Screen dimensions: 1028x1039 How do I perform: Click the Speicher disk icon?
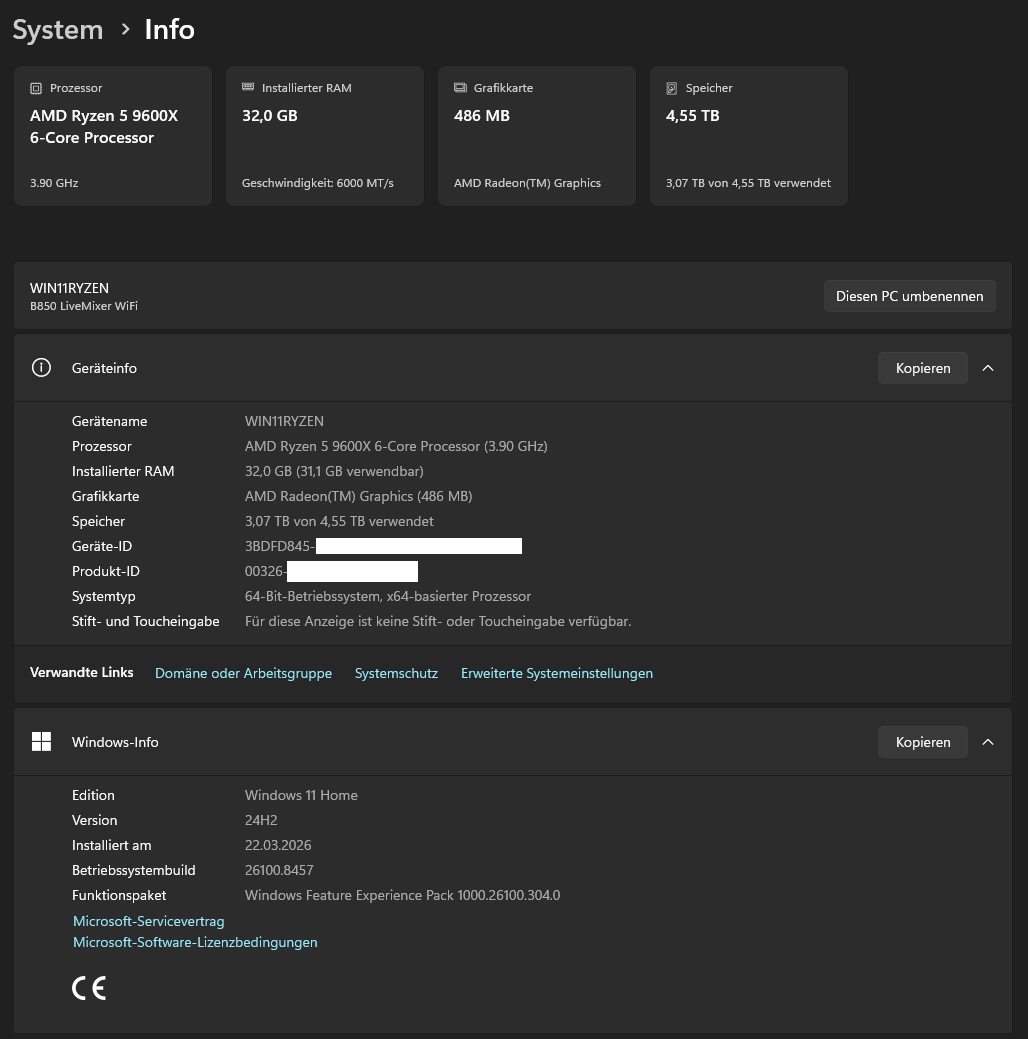coord(671,88)
